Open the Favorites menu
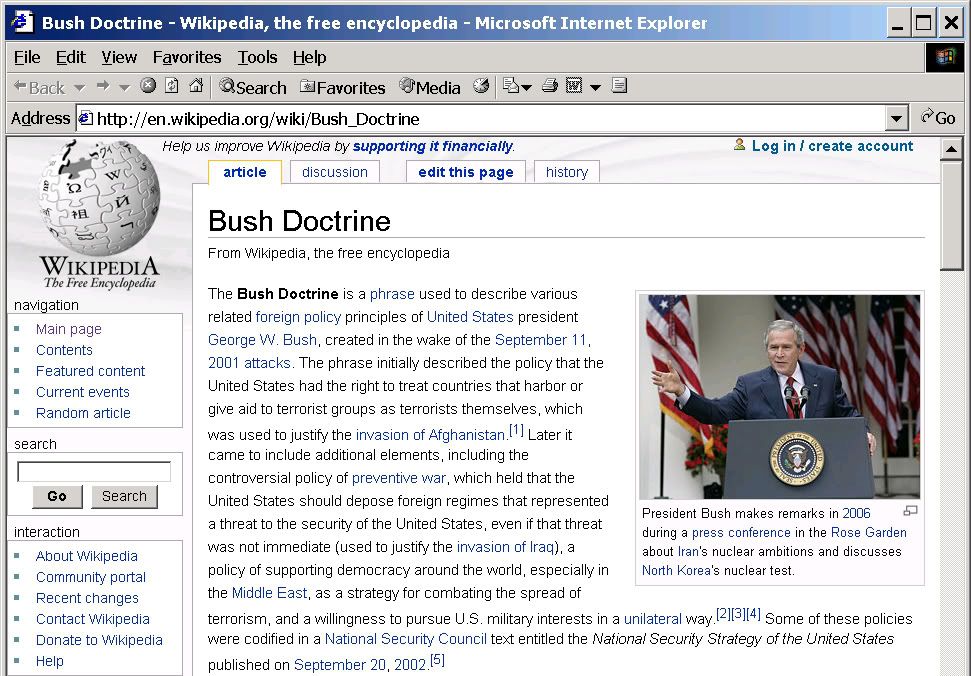 pyautogui.click(x=187, y=58)
